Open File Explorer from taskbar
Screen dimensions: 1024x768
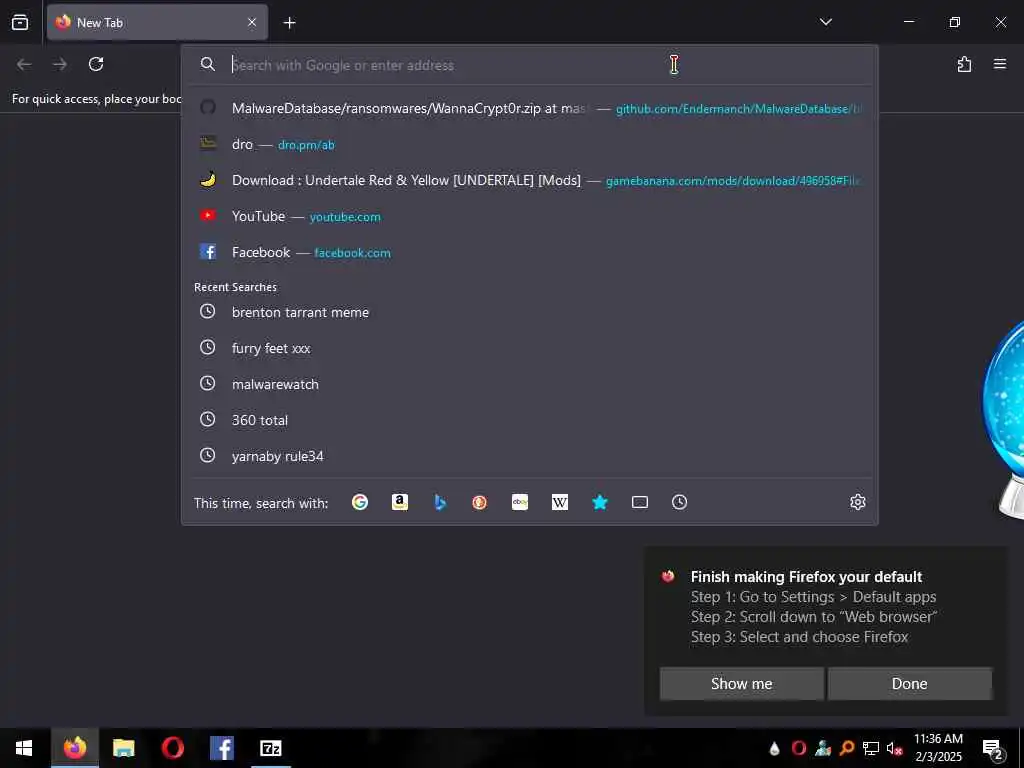(x=123, y=748)
